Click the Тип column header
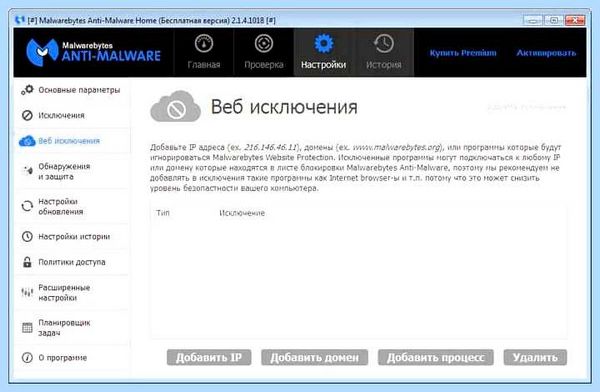 click(x=163, y=213)
